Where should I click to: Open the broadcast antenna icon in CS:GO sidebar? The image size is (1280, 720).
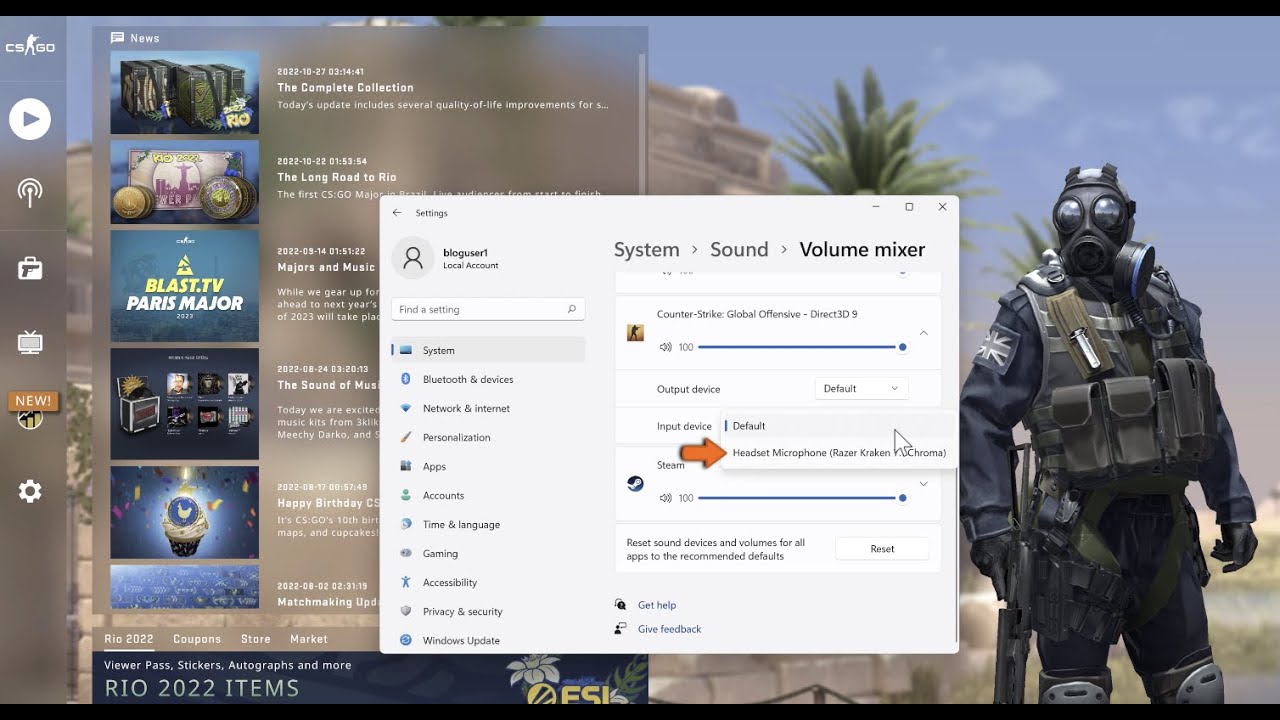[30, 192]
